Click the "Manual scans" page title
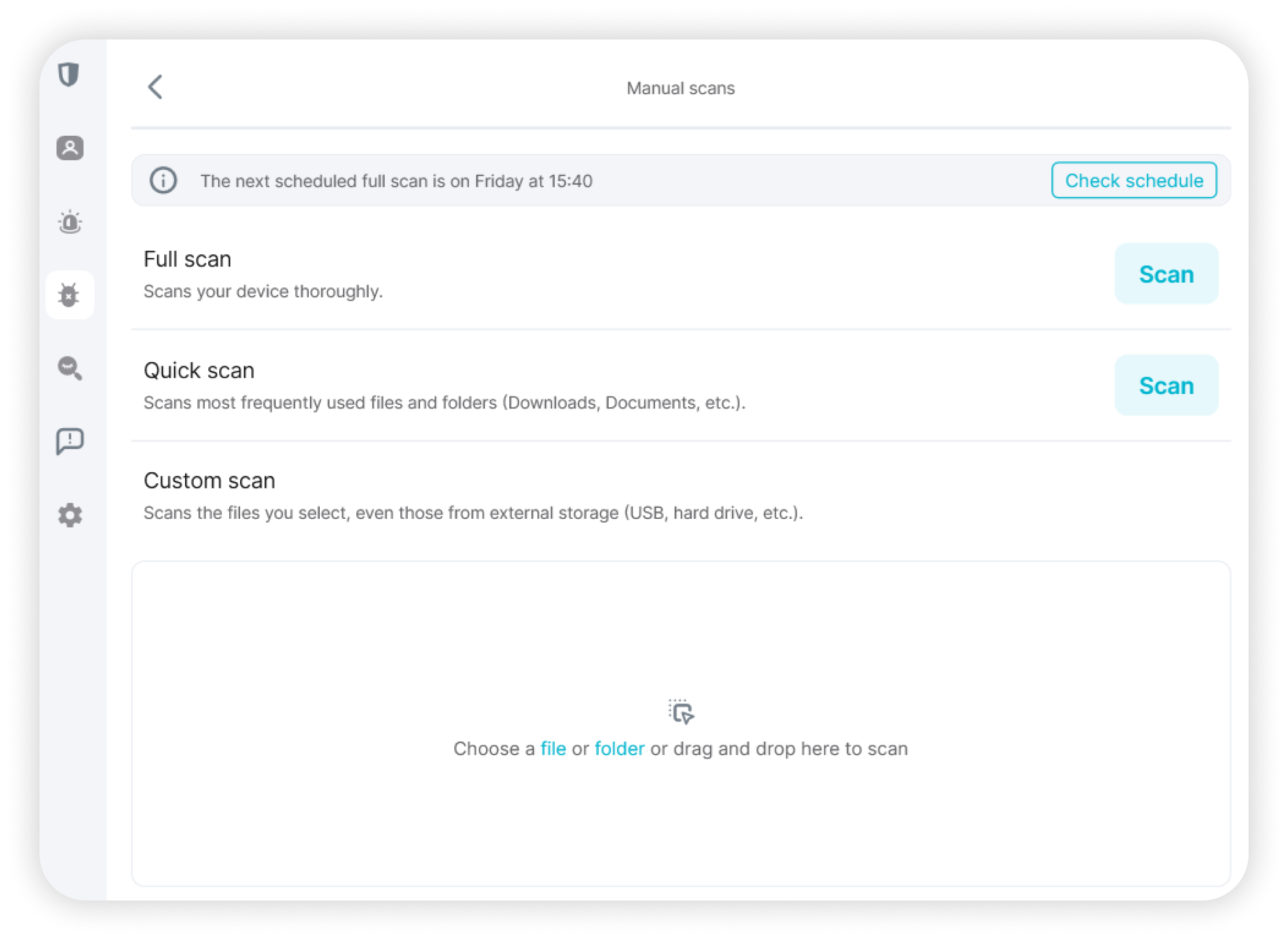The height and width of the screenshot is (940, 1288). [x=681, y=88]
